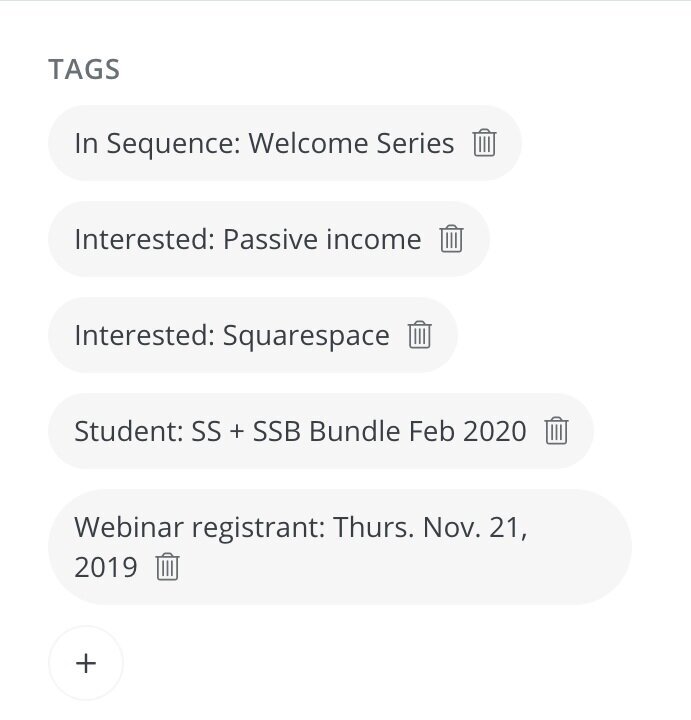This screenshot has height=720, width=691.
Task: Click the 2019 text in the webinar tag
Action: point(106,567)
